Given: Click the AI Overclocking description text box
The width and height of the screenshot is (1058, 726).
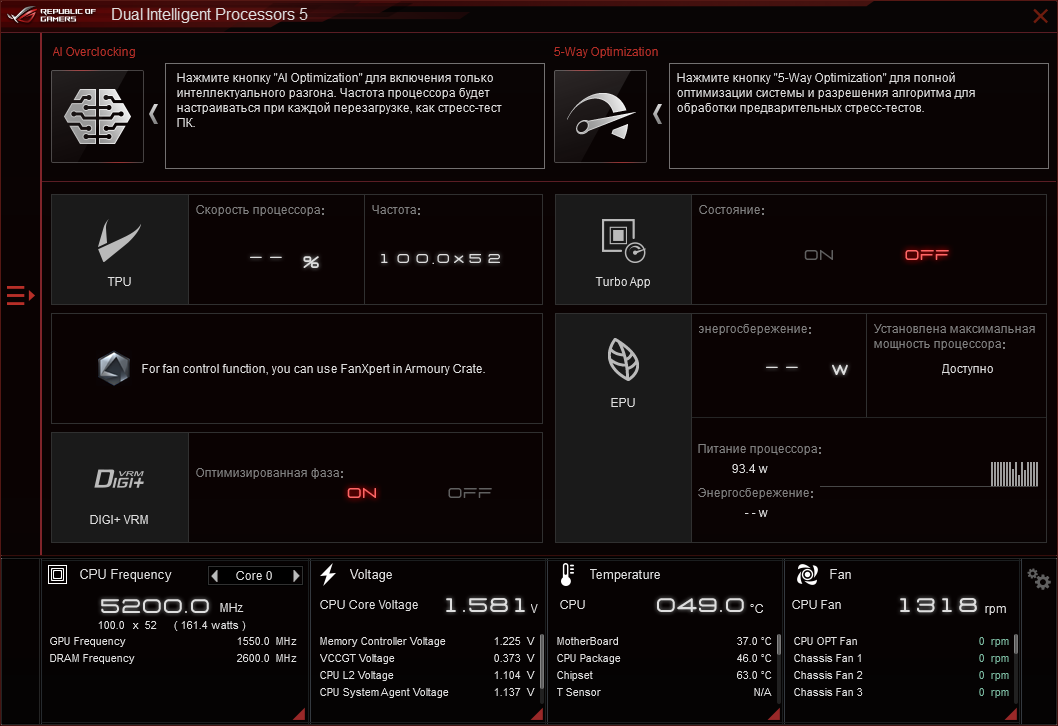Looking at the screenshot, I should pyautogui.click(x=355, y=116).
